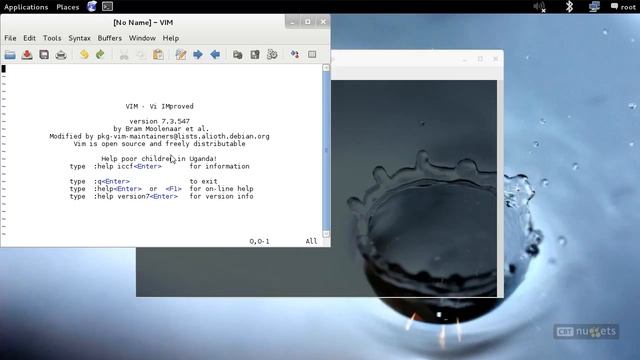Click the Save all files floppy icon
Viewport: 640px width, 360px height.
44,54
